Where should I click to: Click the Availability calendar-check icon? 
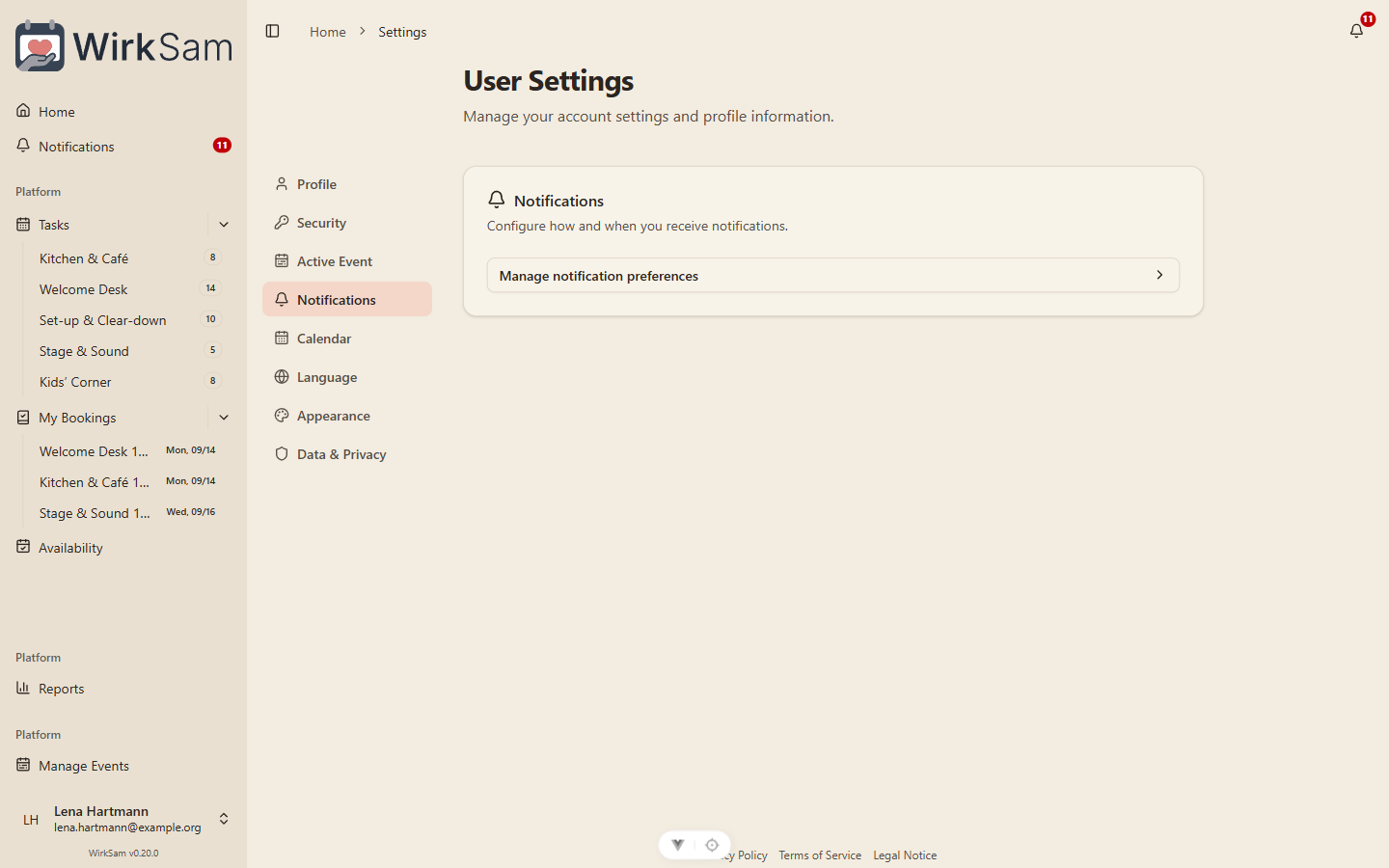coord(23,547)
